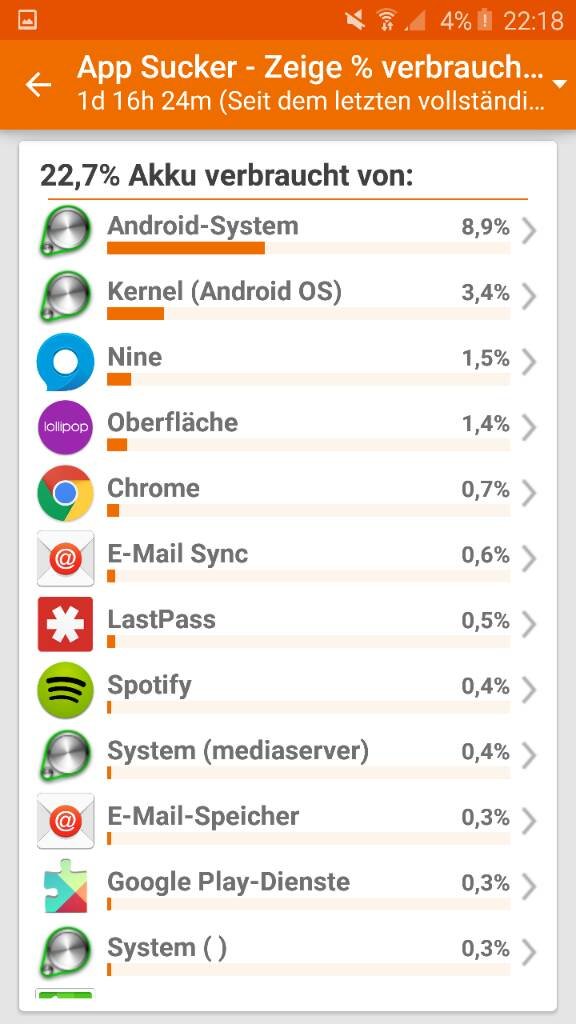Open the App Sucker view dropdown arrow

(x=558, y=84)
